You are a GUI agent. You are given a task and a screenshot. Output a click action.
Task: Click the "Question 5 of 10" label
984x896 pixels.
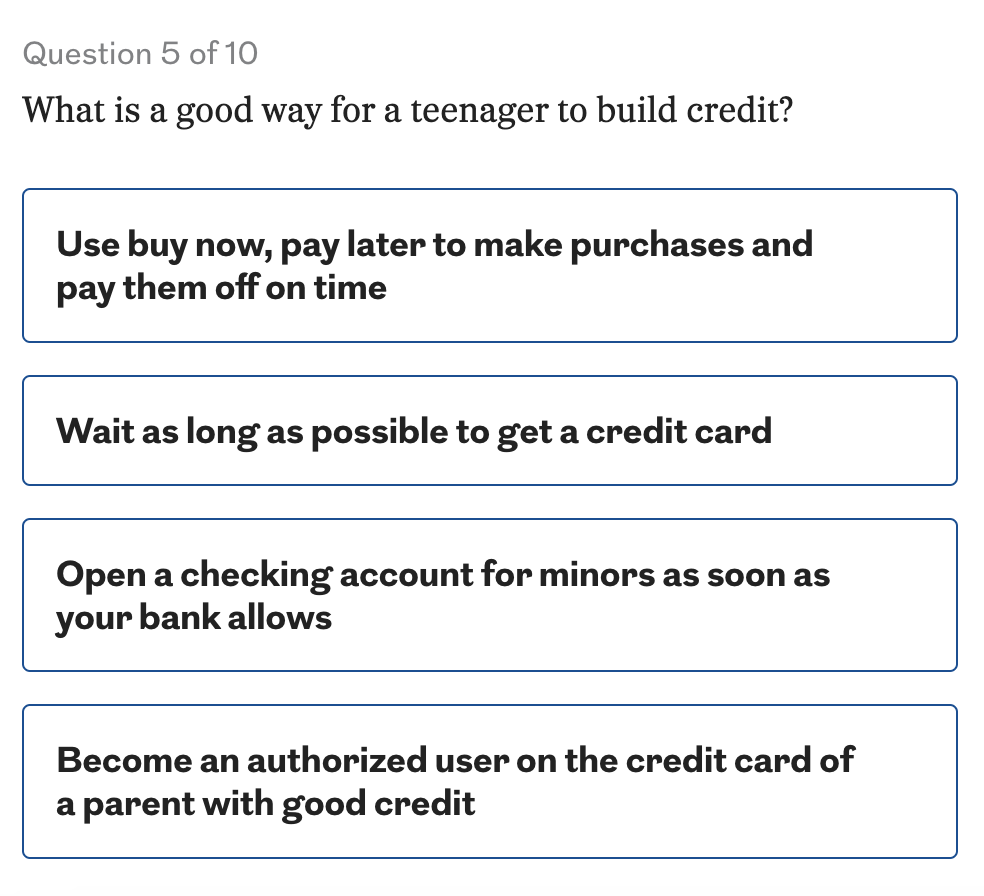(140, 53)
